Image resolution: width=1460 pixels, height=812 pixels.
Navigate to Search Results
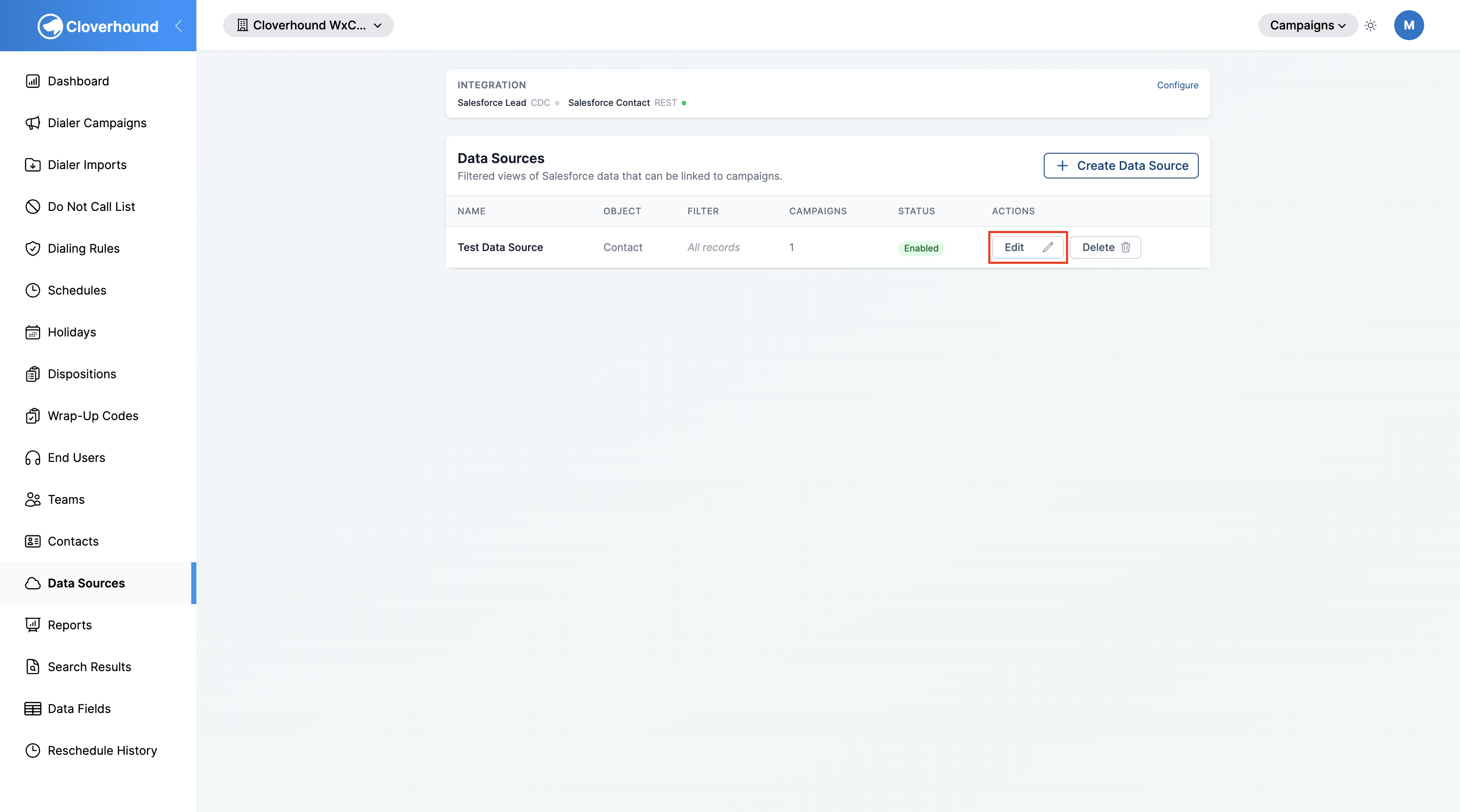98,667
